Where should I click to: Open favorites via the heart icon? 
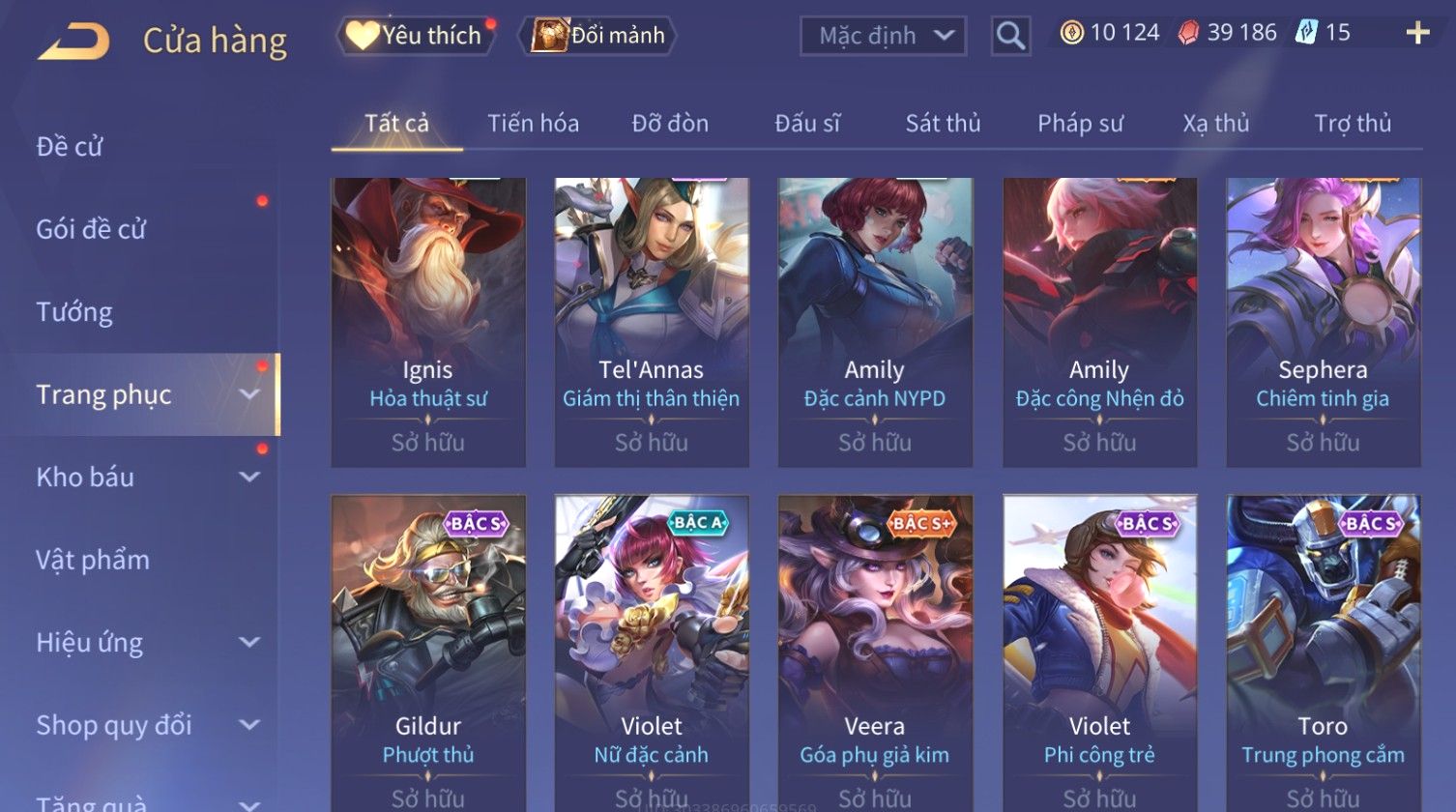(364, 35)
